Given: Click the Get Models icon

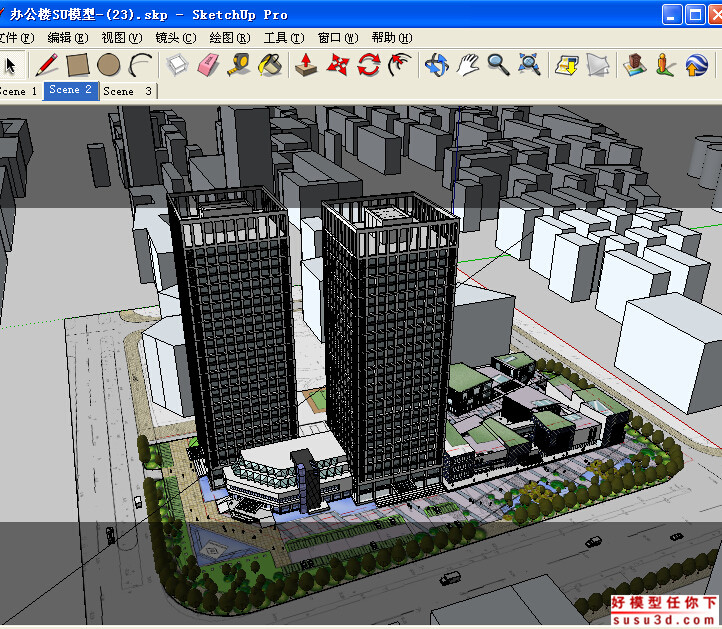Looking at the screenshot, I should click(566, 65).
